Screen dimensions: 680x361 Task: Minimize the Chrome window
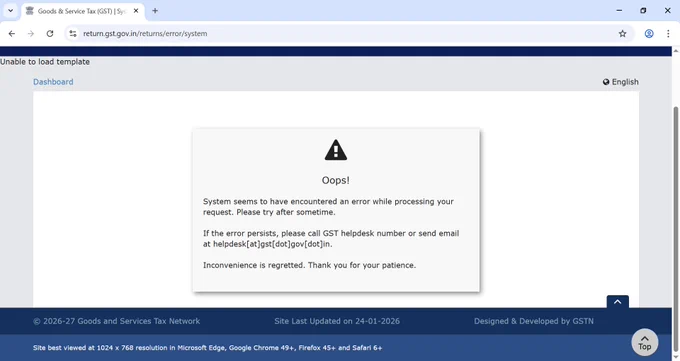click(619, 10)
